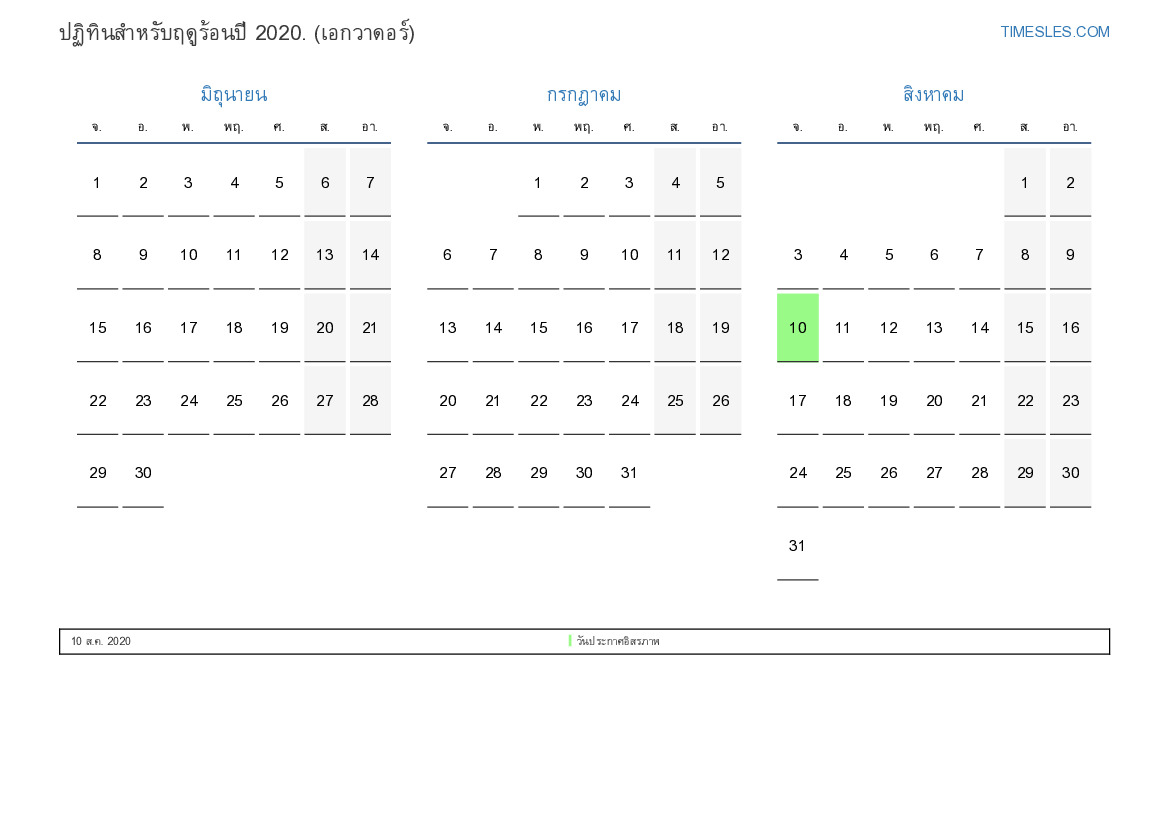Click the green holiday legend marker
Image resolution: width=1169 pixels, height=827 pixels.
tap(570, 641)
